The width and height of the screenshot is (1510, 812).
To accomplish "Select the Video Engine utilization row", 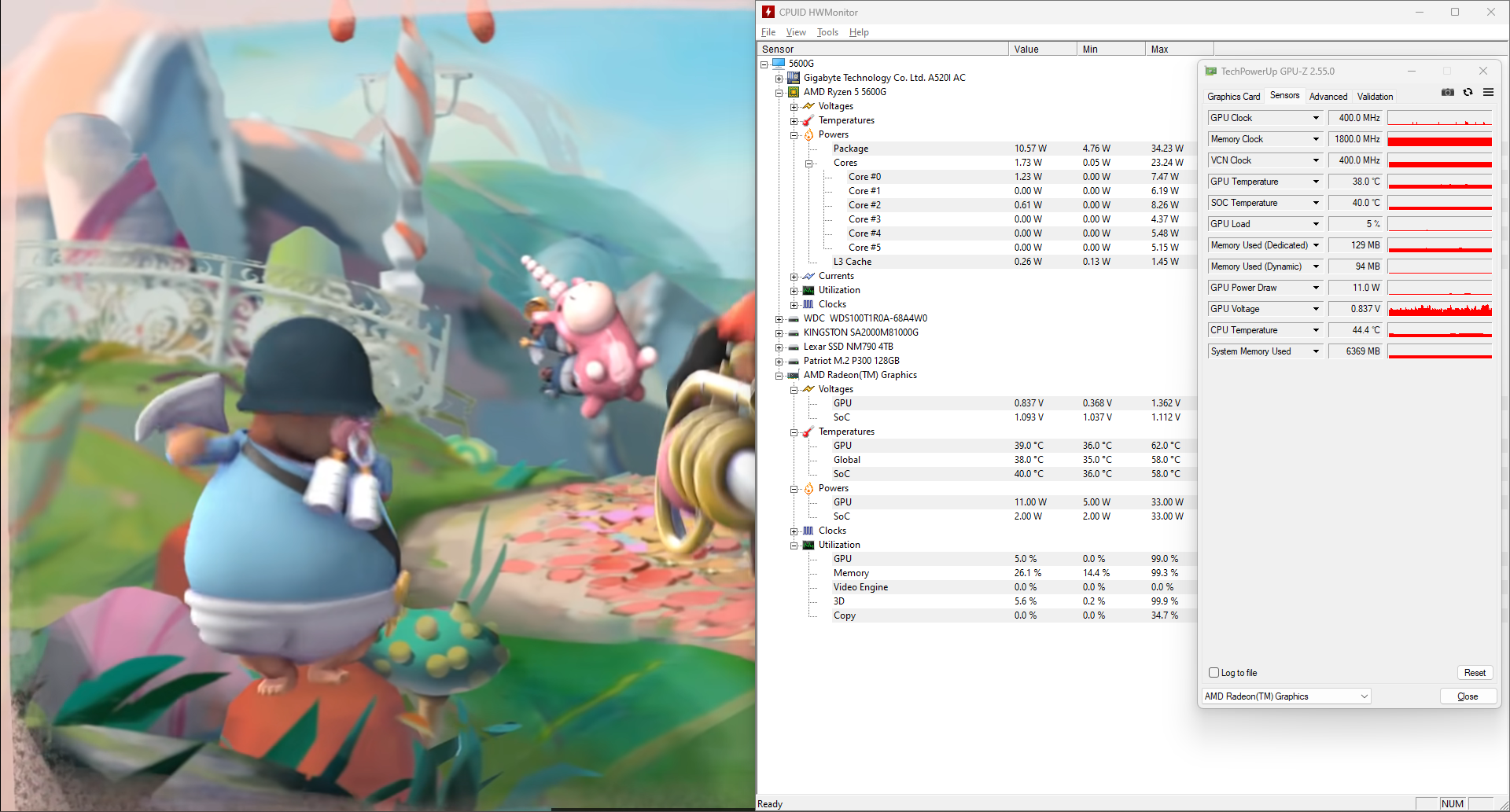I will 1015,587.
